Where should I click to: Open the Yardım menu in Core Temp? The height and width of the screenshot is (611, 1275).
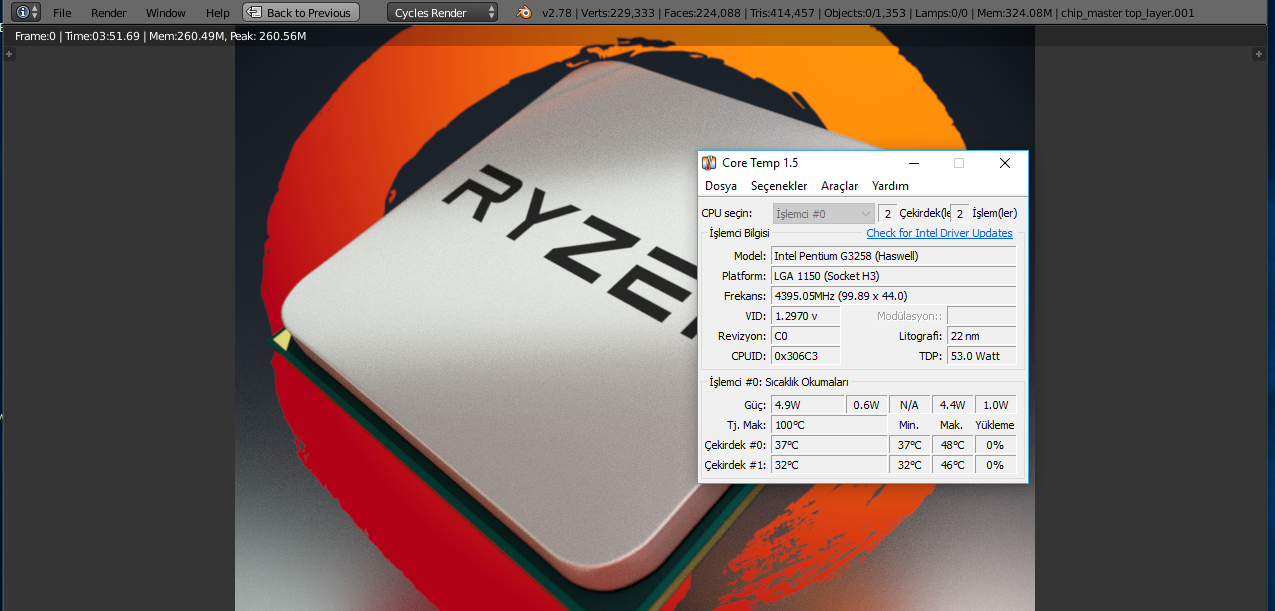[x=890, y=186]
